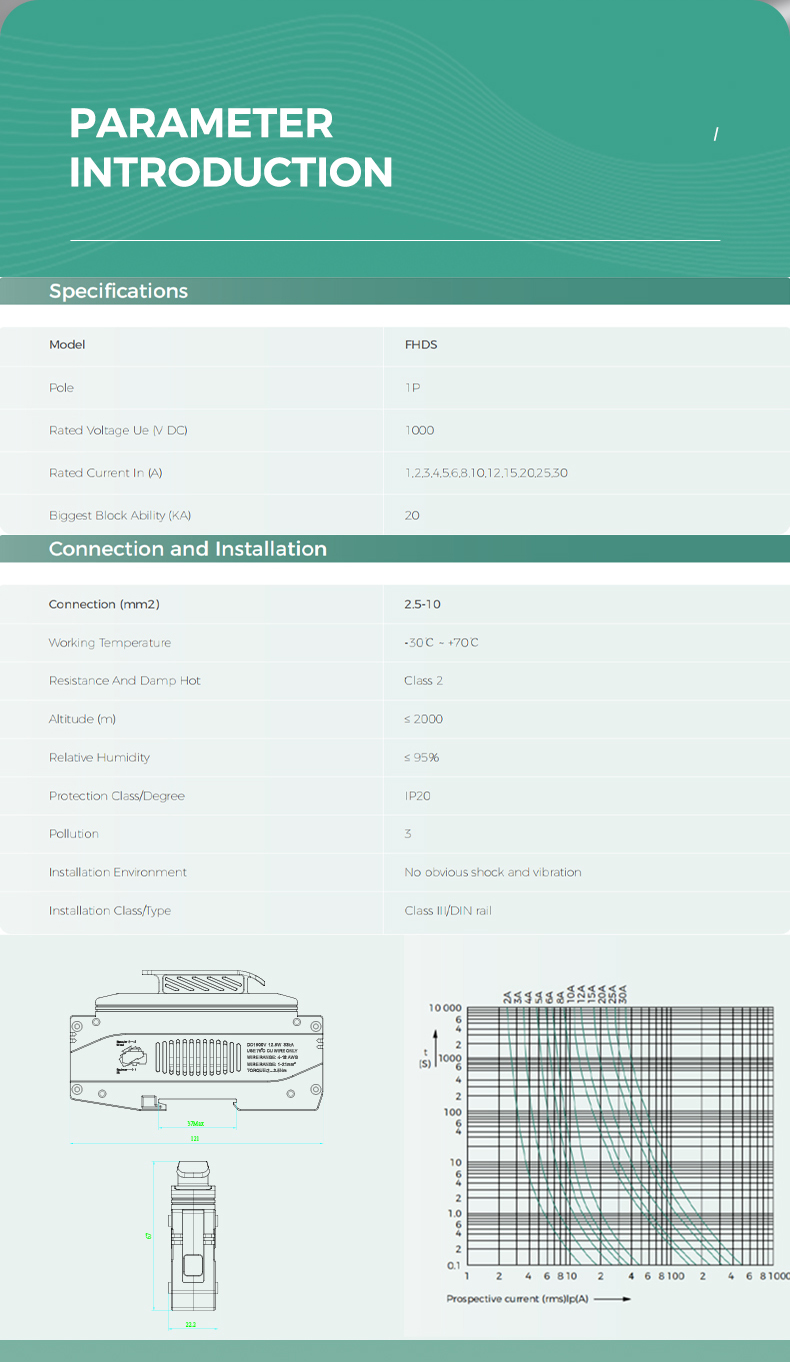Click the Relative Humidity label
790x1362 pixels.
pyautogui.click(x=99, y=758)
